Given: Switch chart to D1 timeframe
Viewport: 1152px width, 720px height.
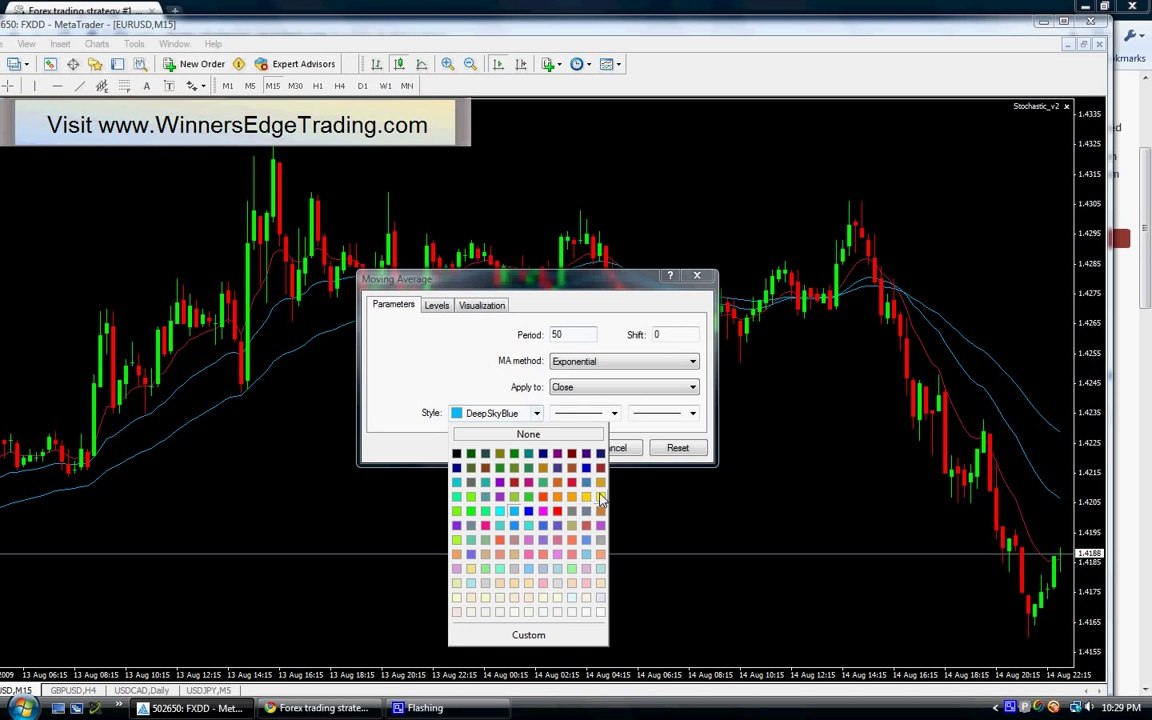Looking at the screenshot, I should coord(362,86).
